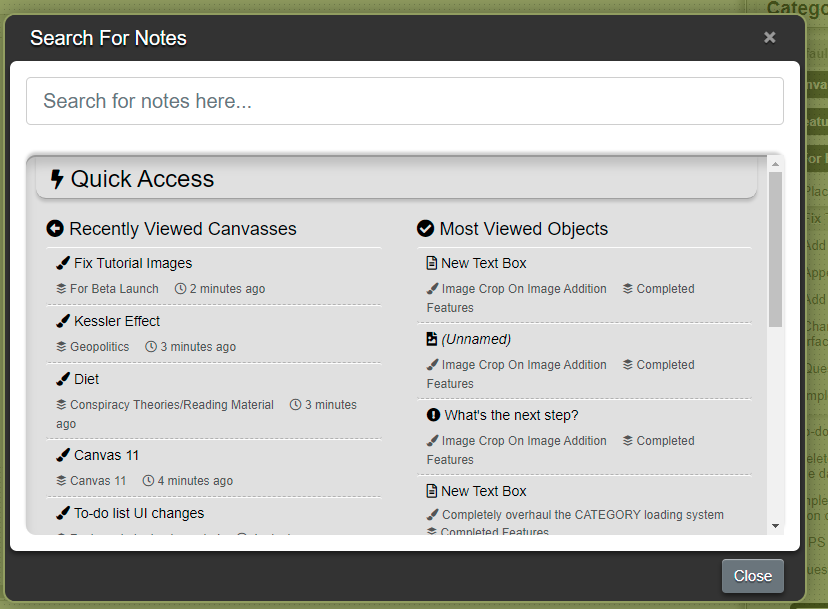Image resolution: width=828 pixels, height=609 pixels.
Task: Open the Canvas 11 recent canvas
Action: (106, 455)
